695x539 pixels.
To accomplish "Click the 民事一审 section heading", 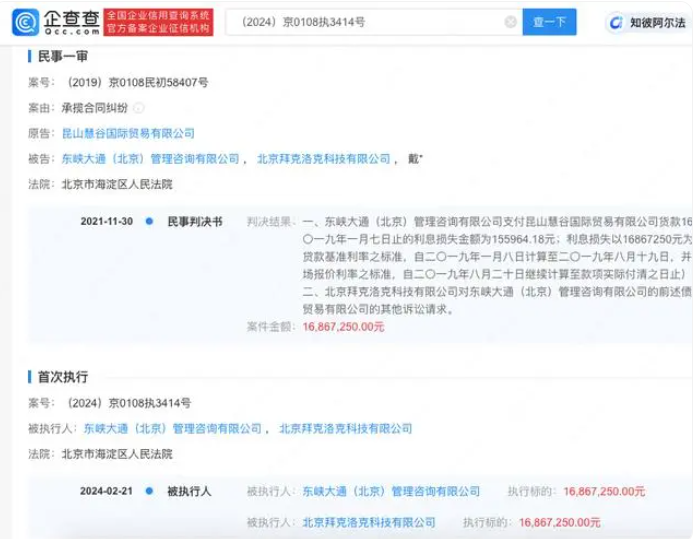I will click(x=62, y=56).
